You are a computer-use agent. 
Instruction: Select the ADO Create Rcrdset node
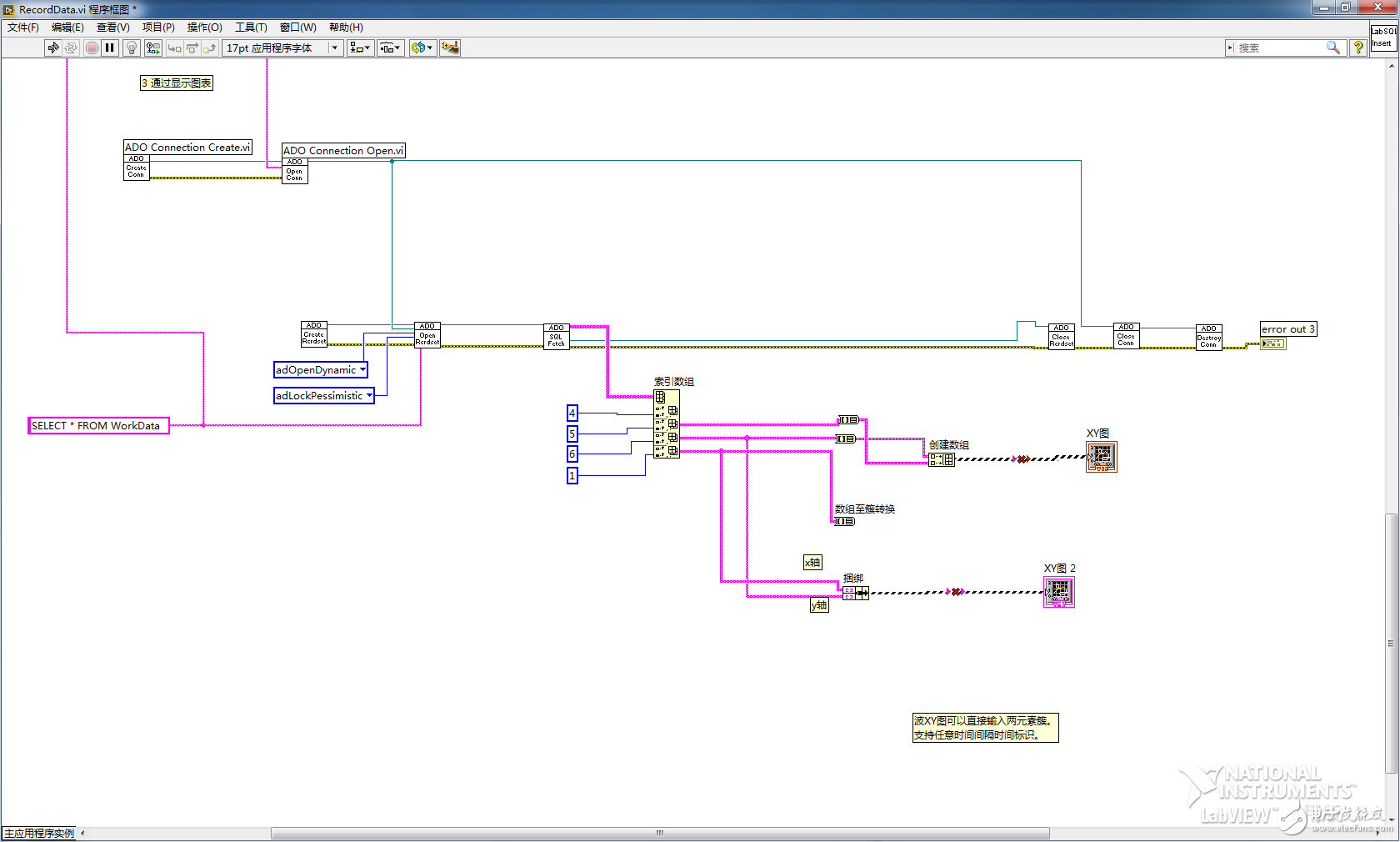314,333
